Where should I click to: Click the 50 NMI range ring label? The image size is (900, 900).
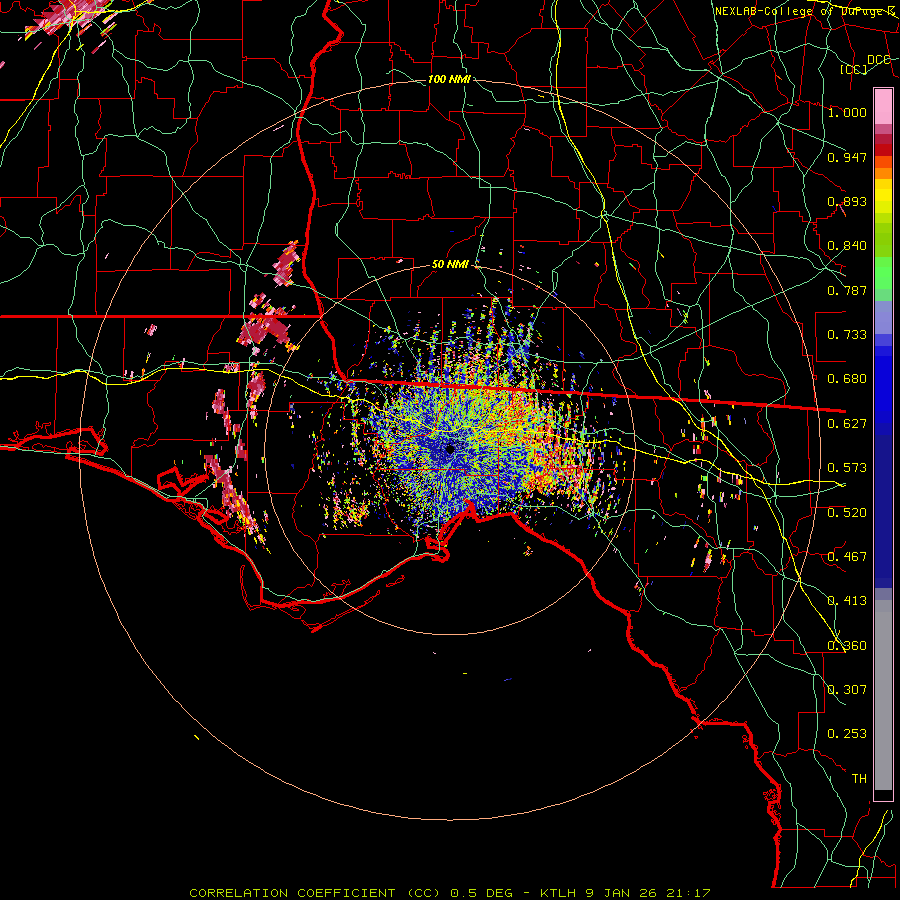tap(450, 265)
